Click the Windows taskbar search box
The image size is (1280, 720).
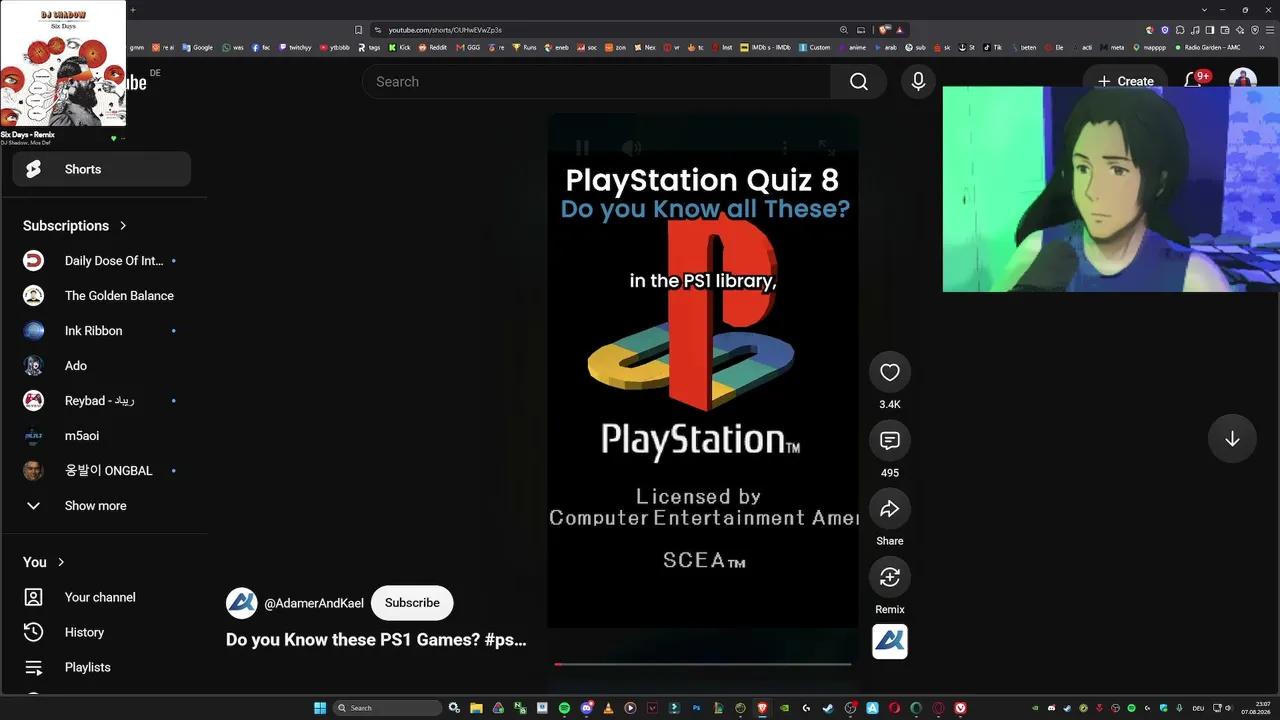coord(387,708)
